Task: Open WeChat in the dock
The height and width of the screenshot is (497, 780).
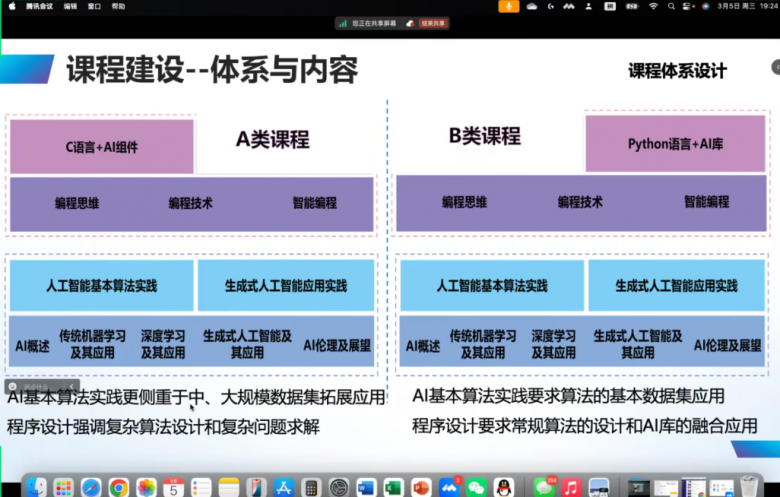Action: click(476, 487)
